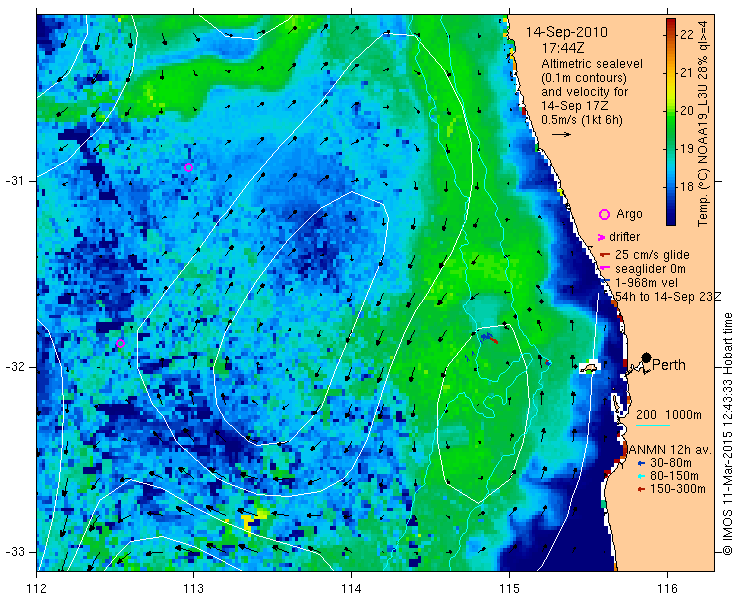740x600 pixels.
Task: Click the black Perth city dot
Action: point(647,357)
